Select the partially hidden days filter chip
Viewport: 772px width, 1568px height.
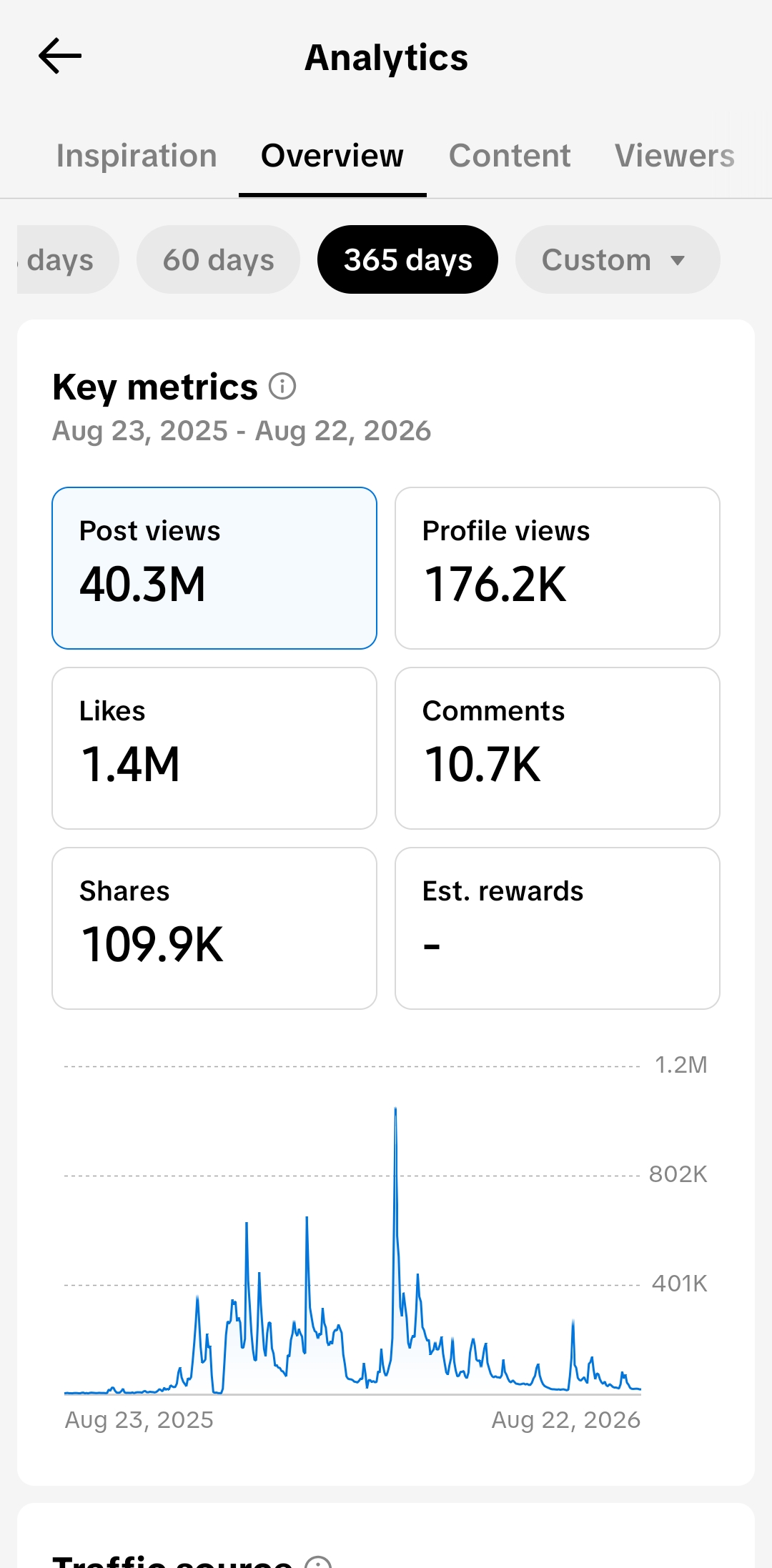point(68,259)
